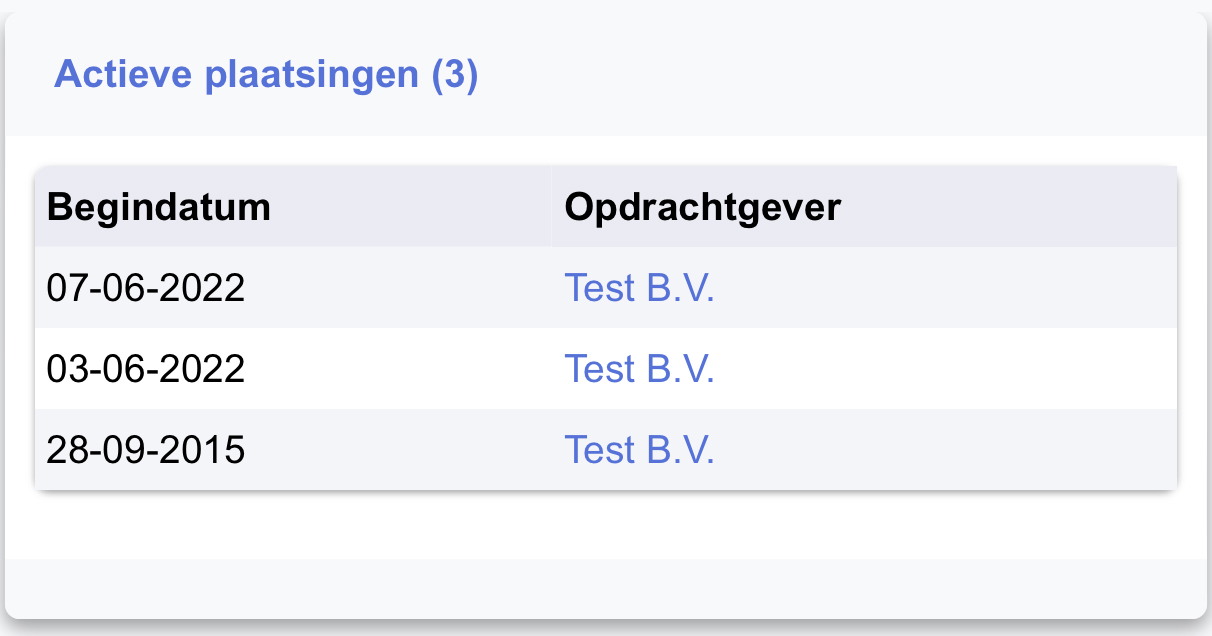Open the Actieve plaatsingen (3) heading link

pos(266,75)
